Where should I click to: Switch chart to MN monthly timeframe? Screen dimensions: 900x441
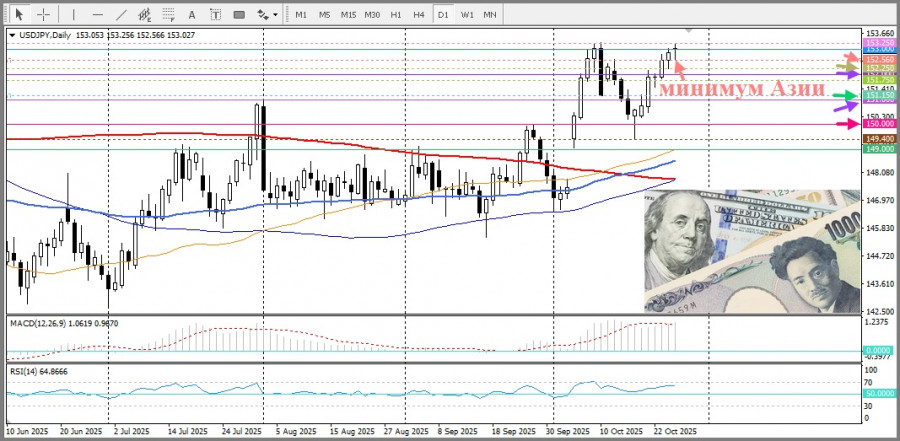tap(490, 15)
